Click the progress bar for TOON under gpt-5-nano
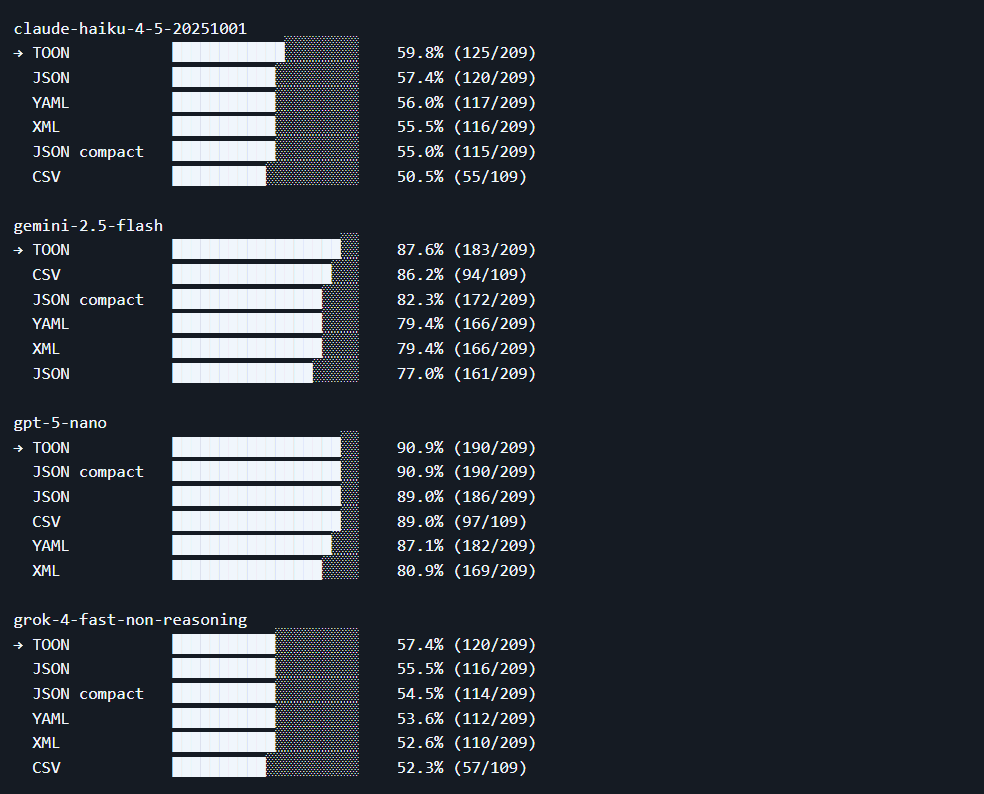Image resolution: width=984 pixels, height=794 pixels. (255, 447)
